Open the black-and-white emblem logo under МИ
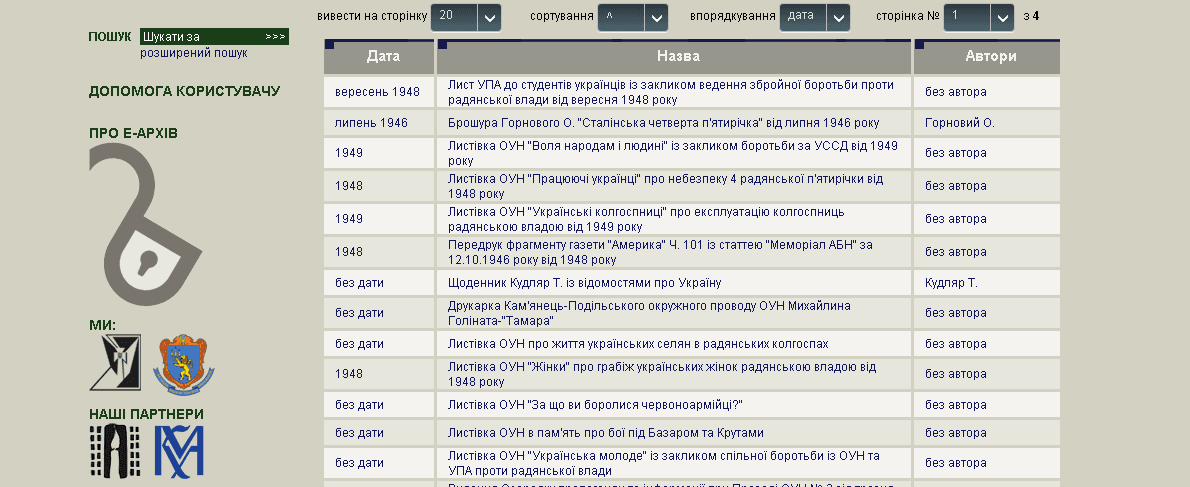 [x=115, y=362]
